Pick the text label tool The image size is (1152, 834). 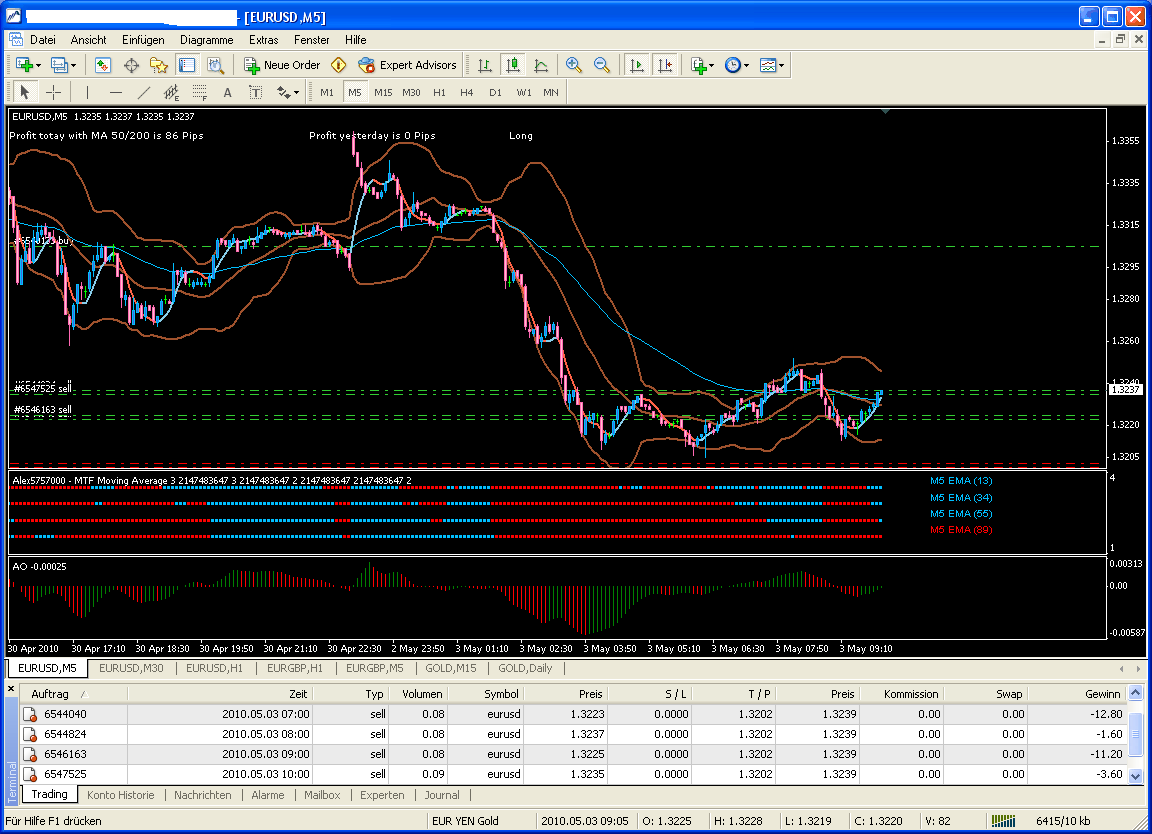coord(255,92)
